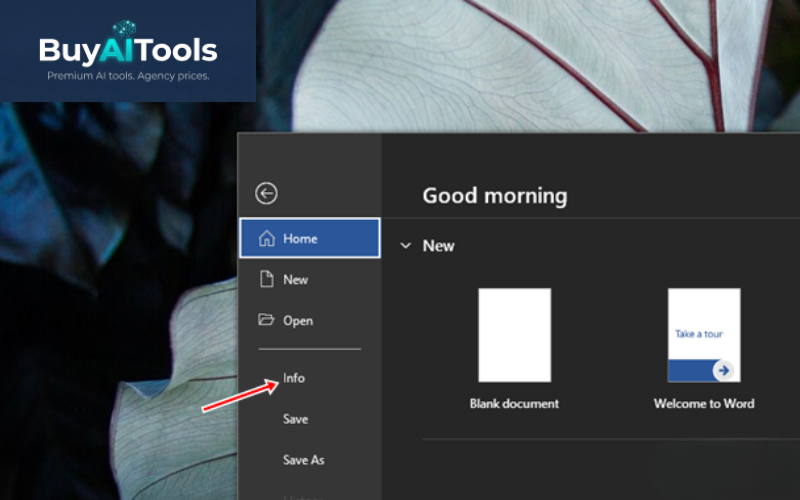Viewport: 800px width, 500px height.
Task: Open the Info menu item
Action: [x=294, y=378]
